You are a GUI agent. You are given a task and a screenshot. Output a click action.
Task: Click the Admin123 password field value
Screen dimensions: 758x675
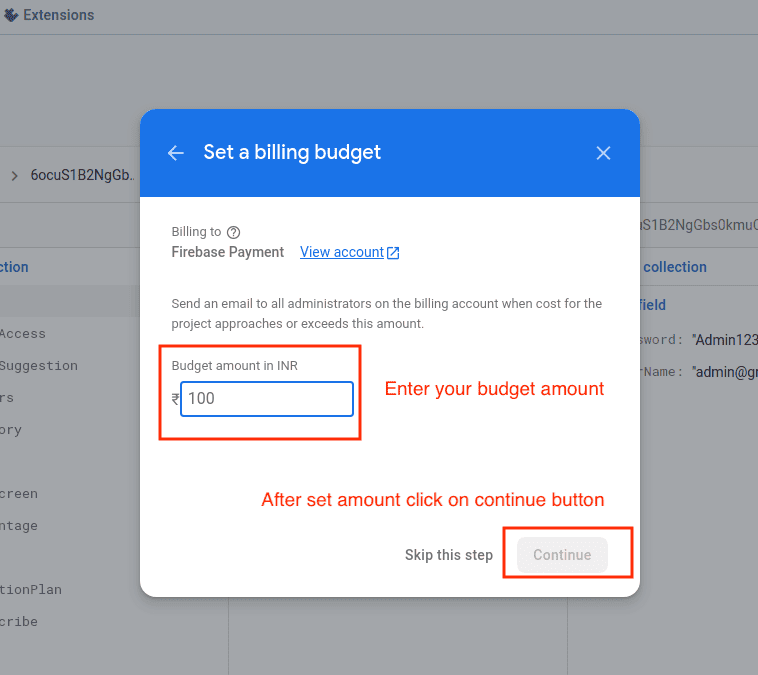click(724, 340)
